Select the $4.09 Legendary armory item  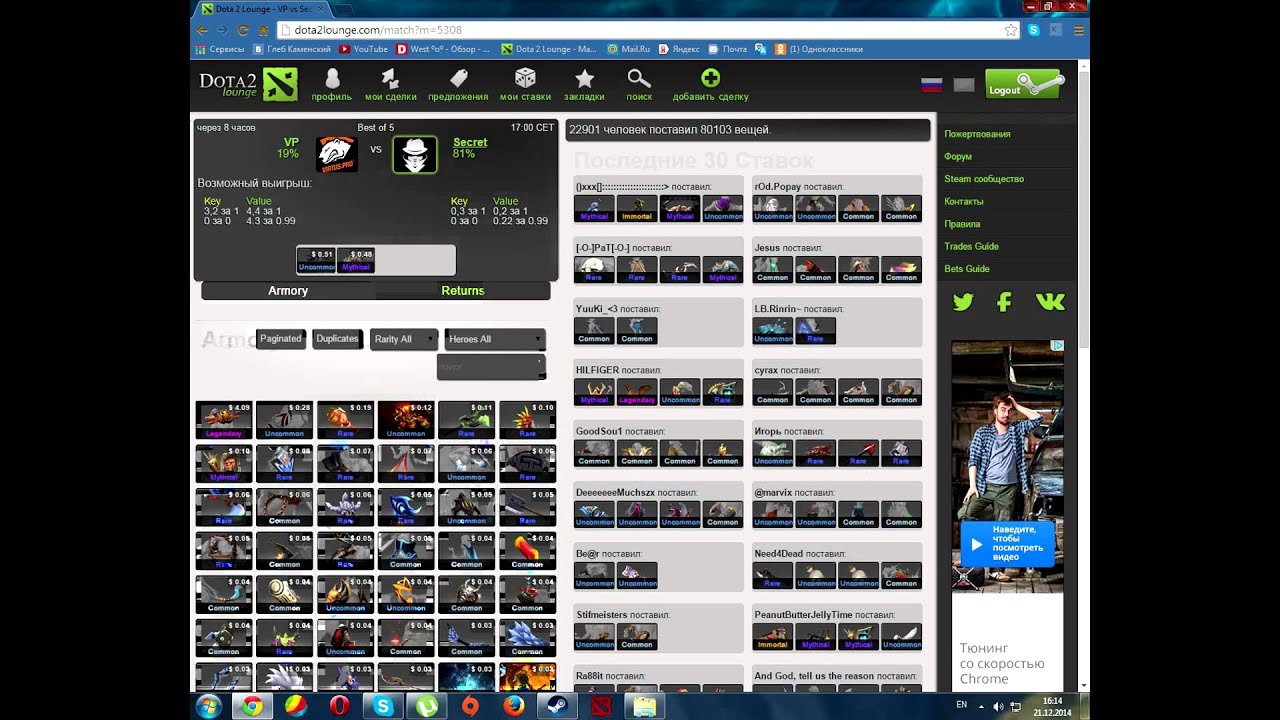(224, 420)
